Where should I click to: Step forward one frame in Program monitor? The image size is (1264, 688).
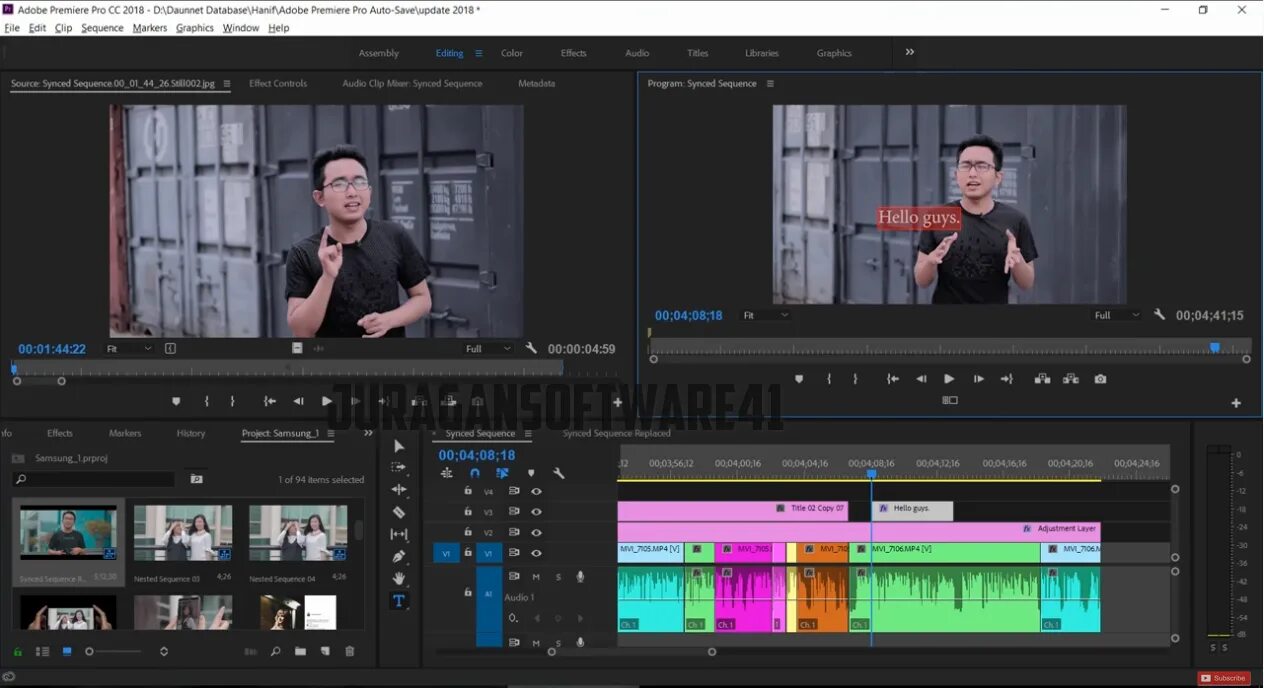point(978,379)
